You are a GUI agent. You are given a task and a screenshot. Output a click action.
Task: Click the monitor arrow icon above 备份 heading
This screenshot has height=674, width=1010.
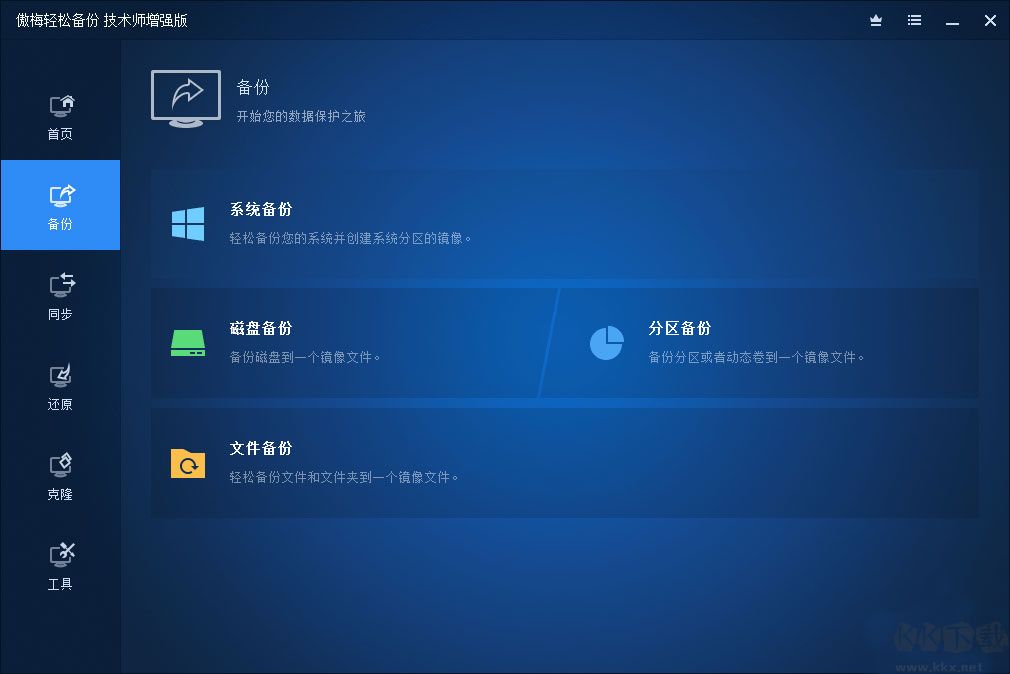[185, 98]
